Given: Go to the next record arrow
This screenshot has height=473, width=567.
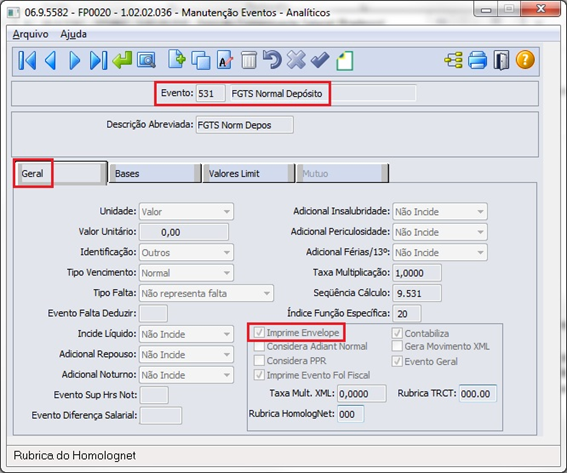Looking at the screenshot, I should coord(74,60).
